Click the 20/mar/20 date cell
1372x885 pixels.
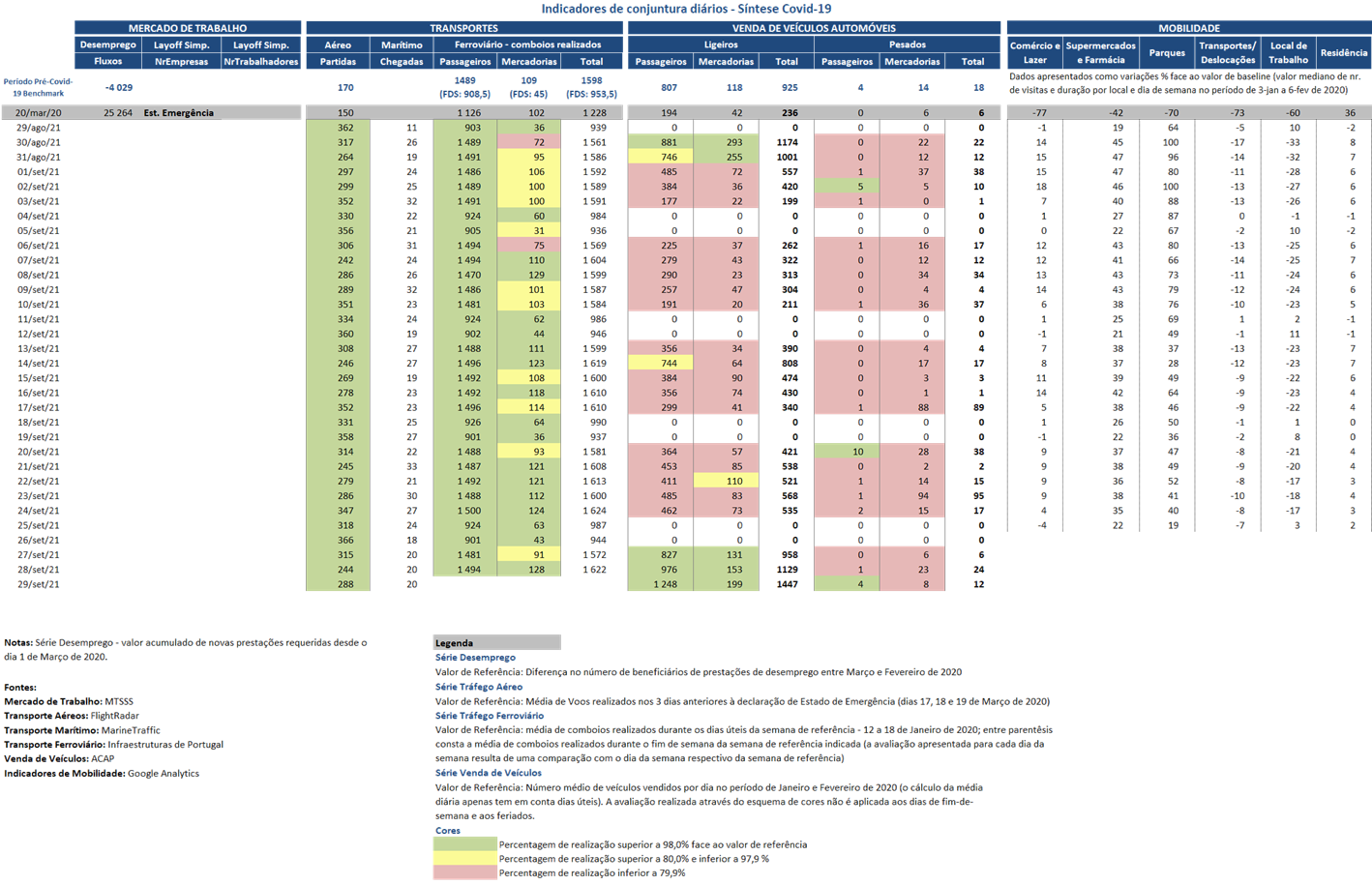point(38,113)
